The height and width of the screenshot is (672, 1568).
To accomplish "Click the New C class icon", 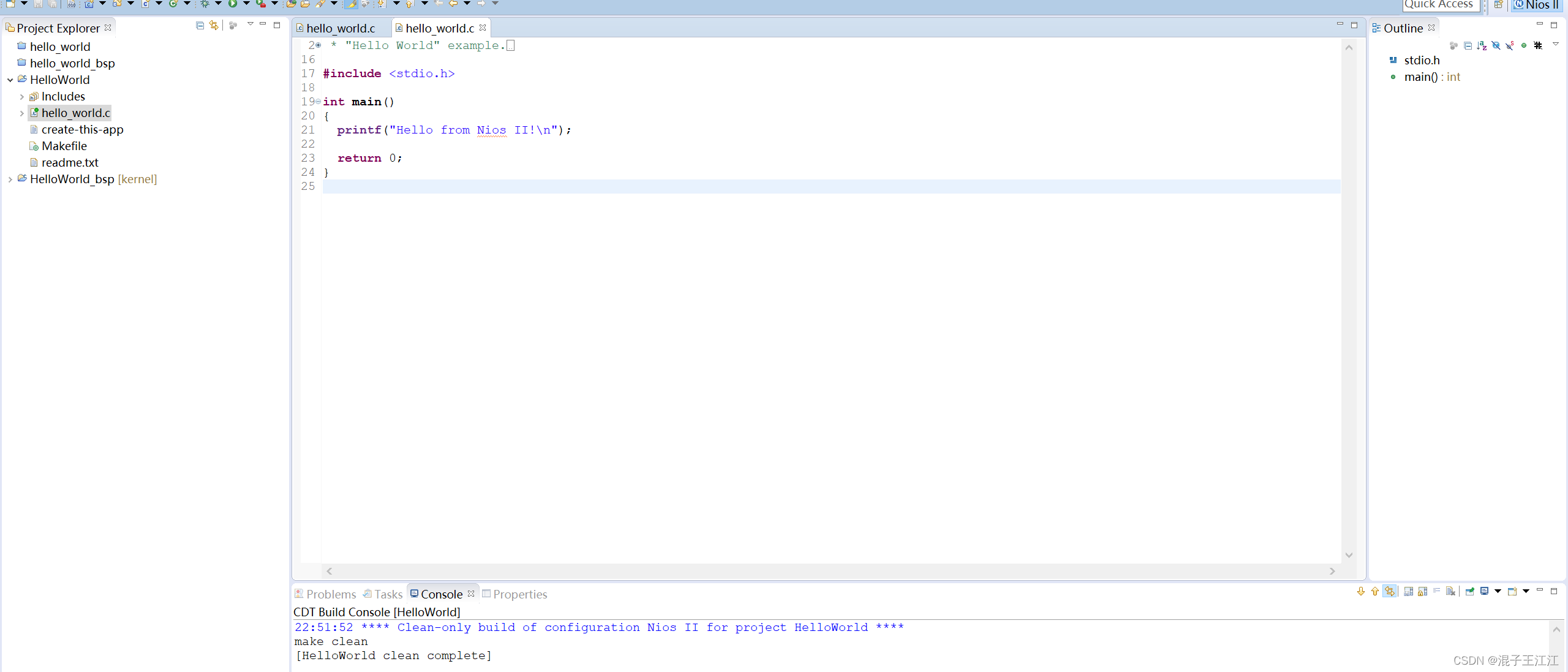I will [x=173, y=4].
